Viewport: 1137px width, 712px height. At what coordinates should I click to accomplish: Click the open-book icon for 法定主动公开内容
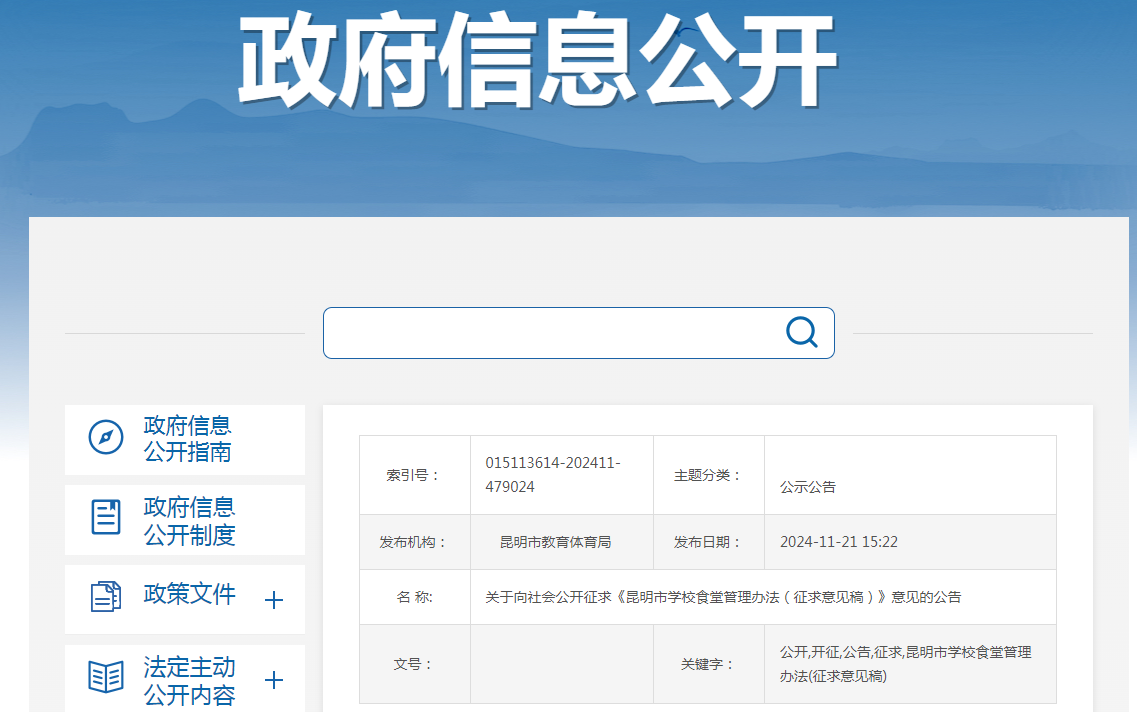pos(106,677)
